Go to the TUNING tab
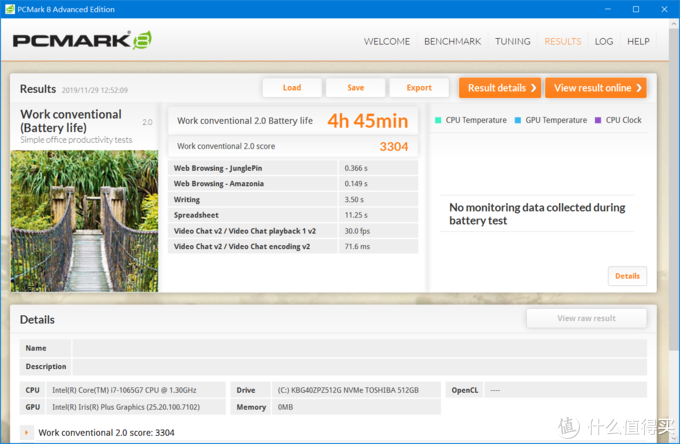Image resolution: width=680 pixels, height=444 pixels. click(x=512, y=42)
